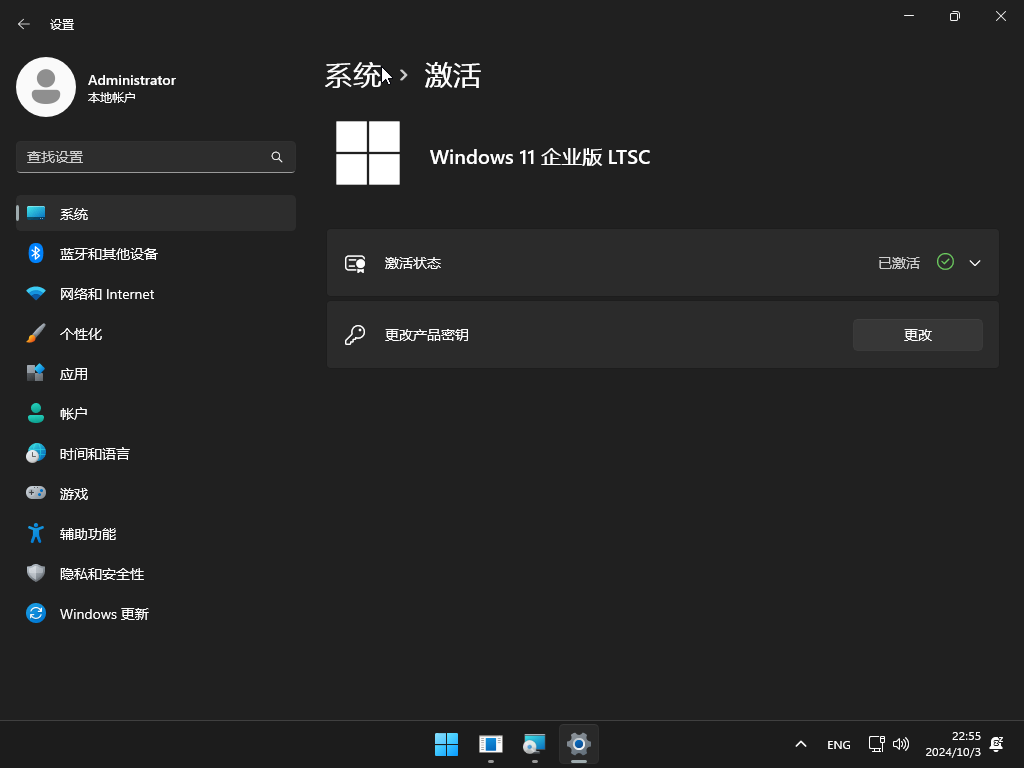Click the 更改 product key button
The height and width of the screenshot is (768, 1024).
(918, 335)
